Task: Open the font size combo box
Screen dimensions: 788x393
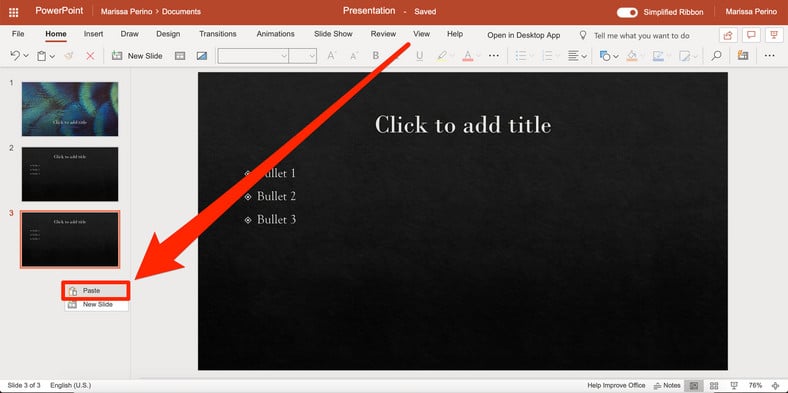Action: coord(303,56)
